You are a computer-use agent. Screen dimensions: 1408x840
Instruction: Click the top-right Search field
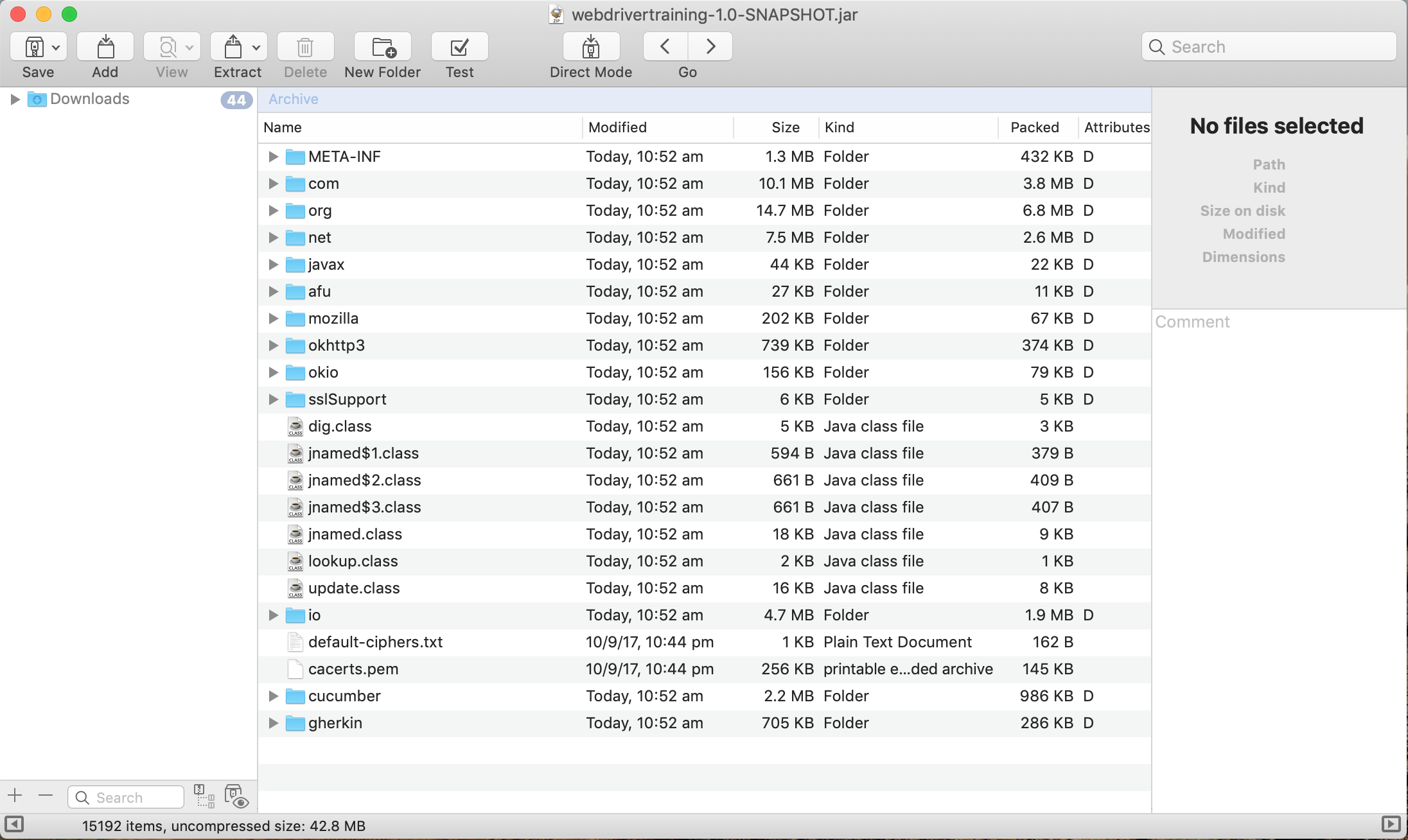(x=1269, y=47)
